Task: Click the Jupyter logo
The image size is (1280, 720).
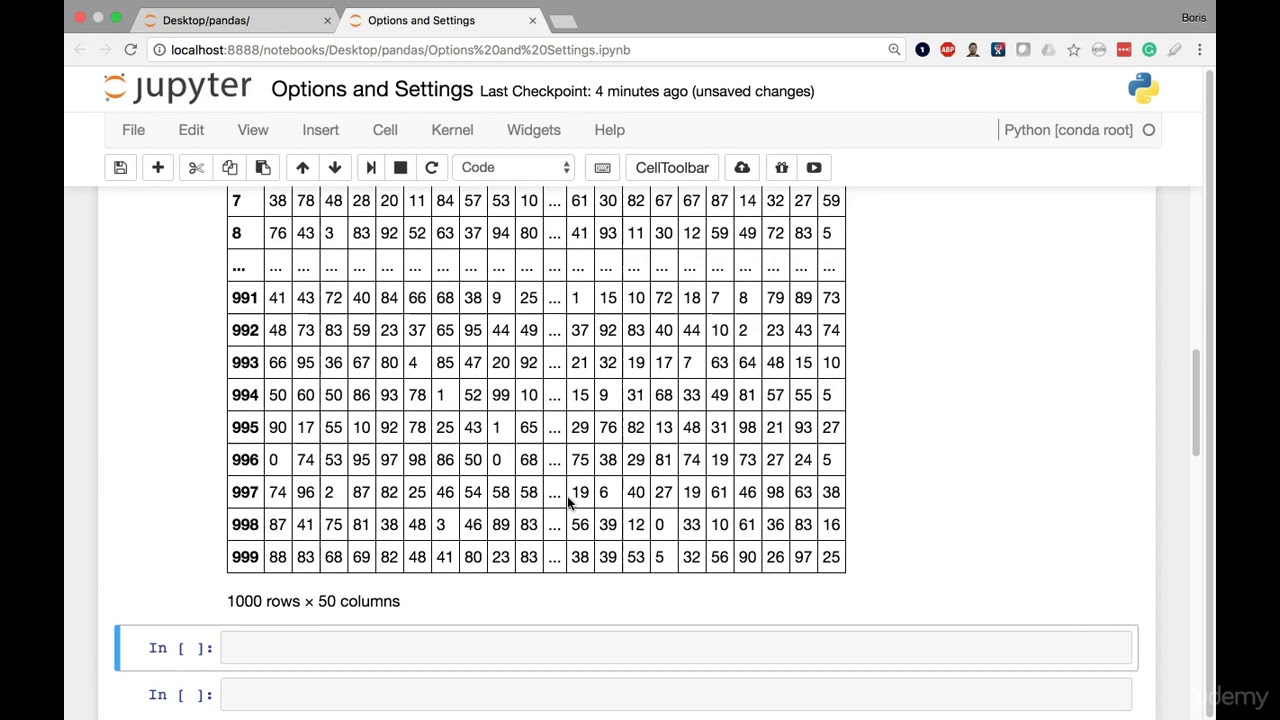Action: click(x=177, y=89)
